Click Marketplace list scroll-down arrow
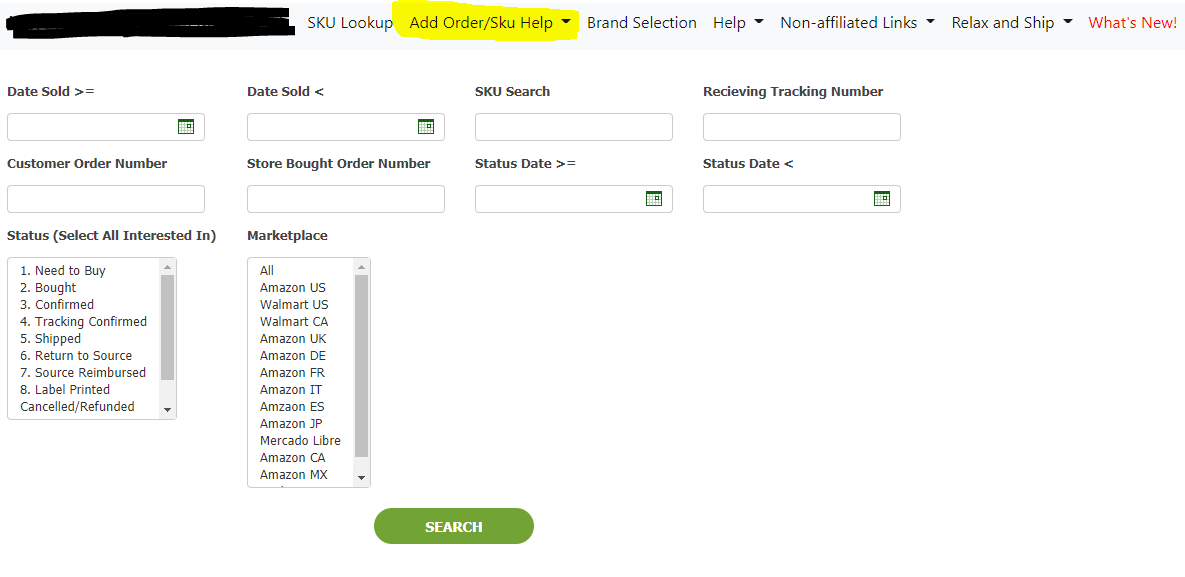The width and height of the screenshot is (1185, 577). [x=361, y=478]
